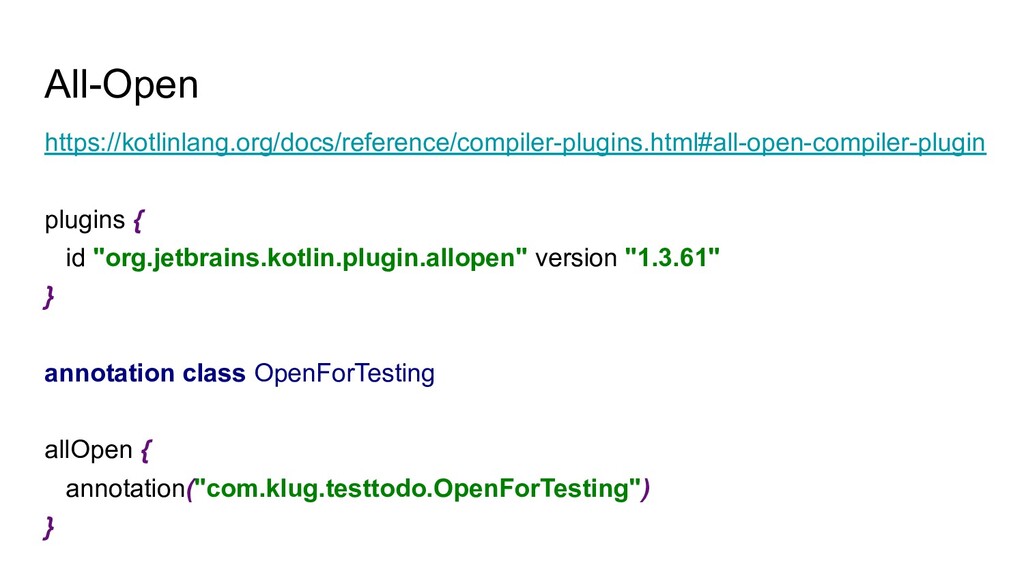Click the allOpen block name
Screen dimensions: 1024x576
coord(88,450)
